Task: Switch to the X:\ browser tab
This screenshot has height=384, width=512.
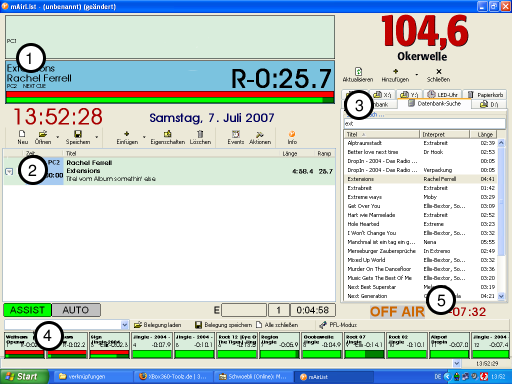Action: [x=382, y=95]
